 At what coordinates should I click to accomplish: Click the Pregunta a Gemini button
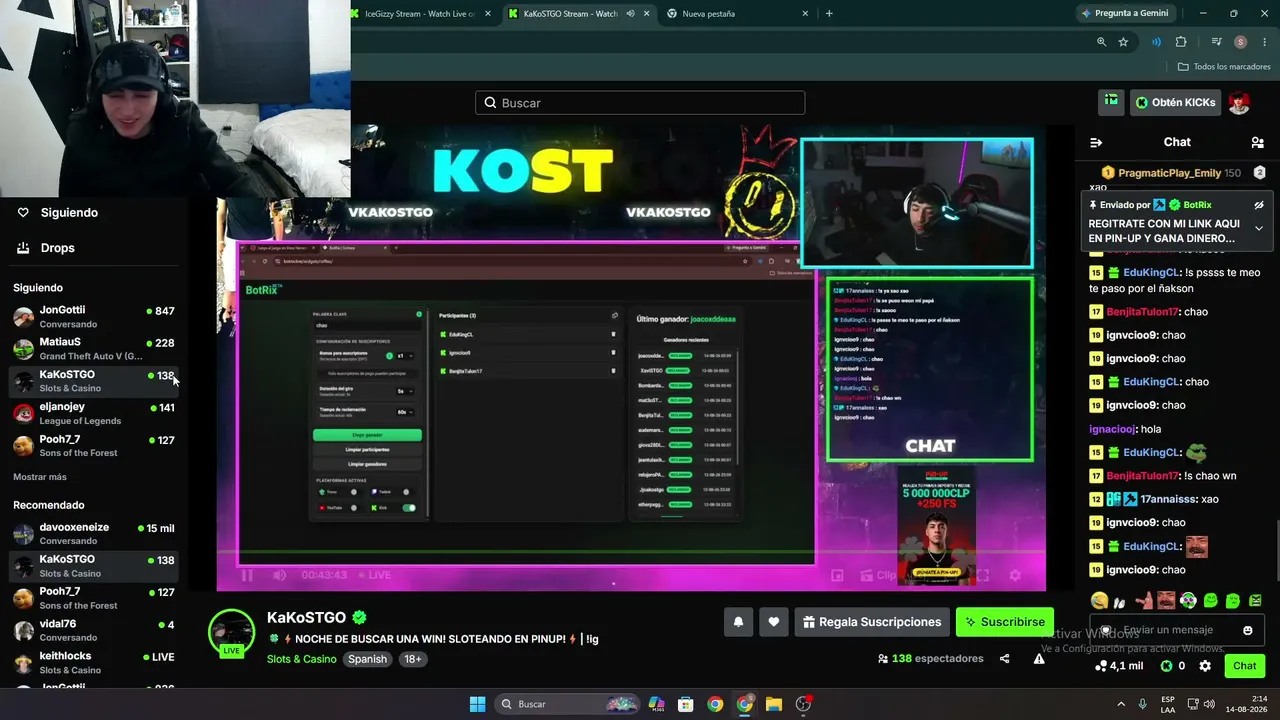tap(1124, 14)
